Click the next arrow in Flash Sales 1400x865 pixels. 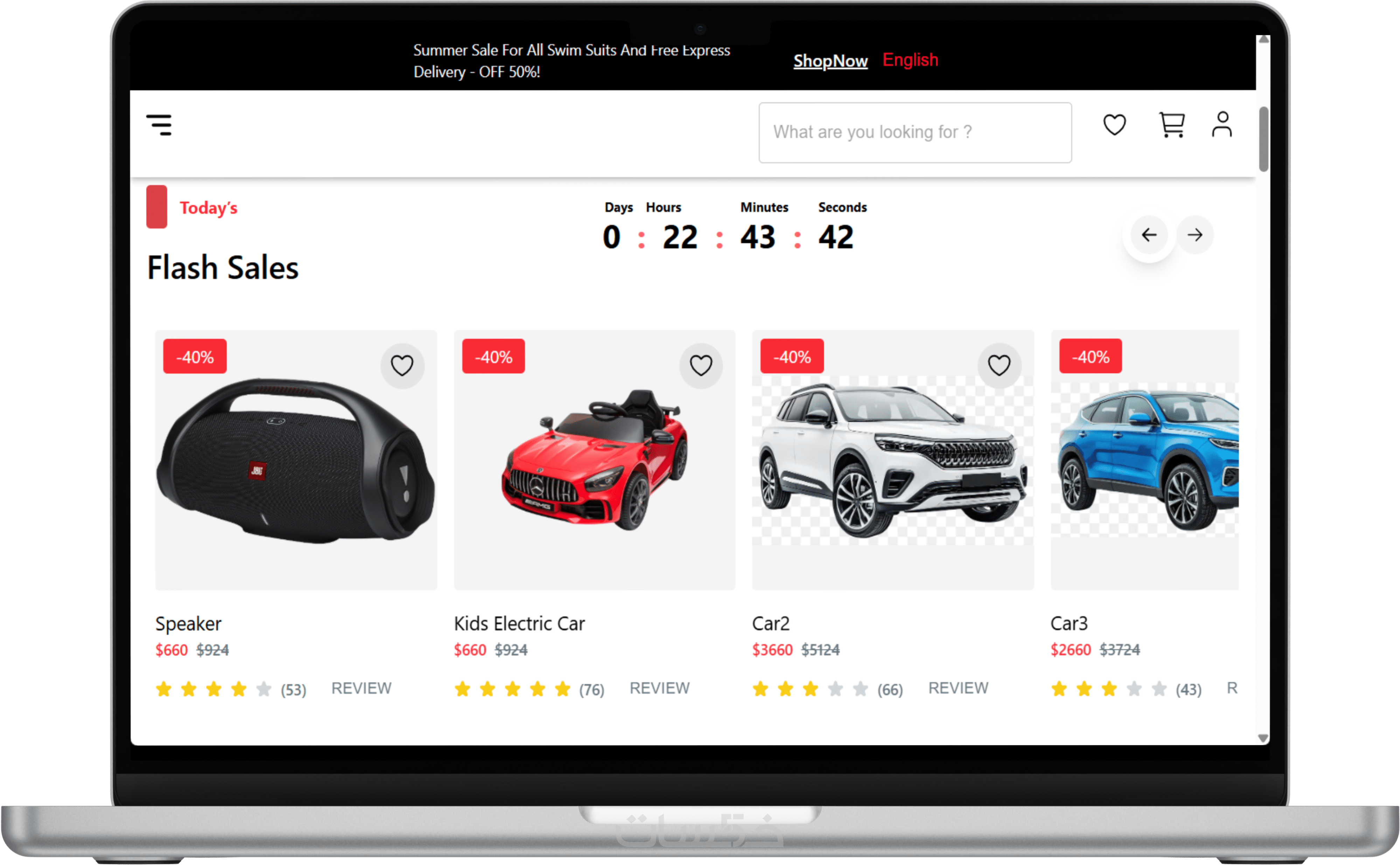pyautogui.click(x=1194, y=234)
